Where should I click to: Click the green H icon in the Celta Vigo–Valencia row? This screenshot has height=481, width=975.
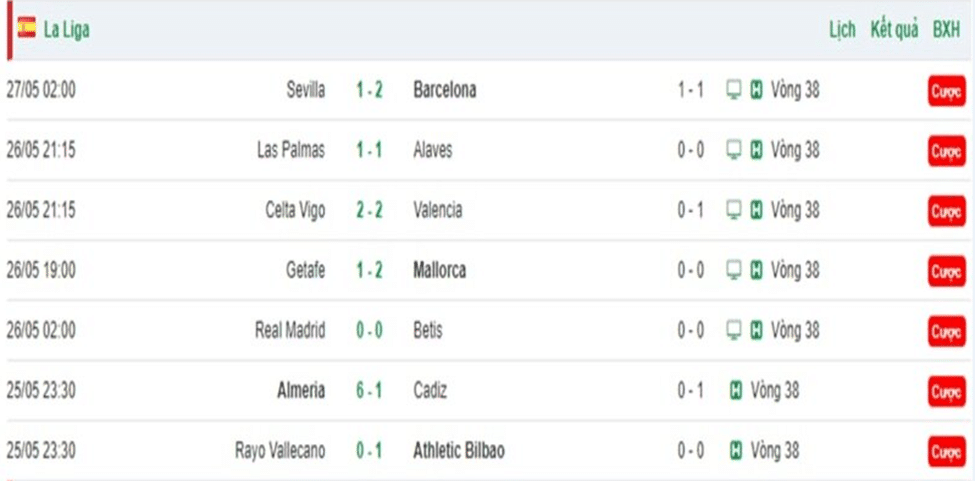756,211
